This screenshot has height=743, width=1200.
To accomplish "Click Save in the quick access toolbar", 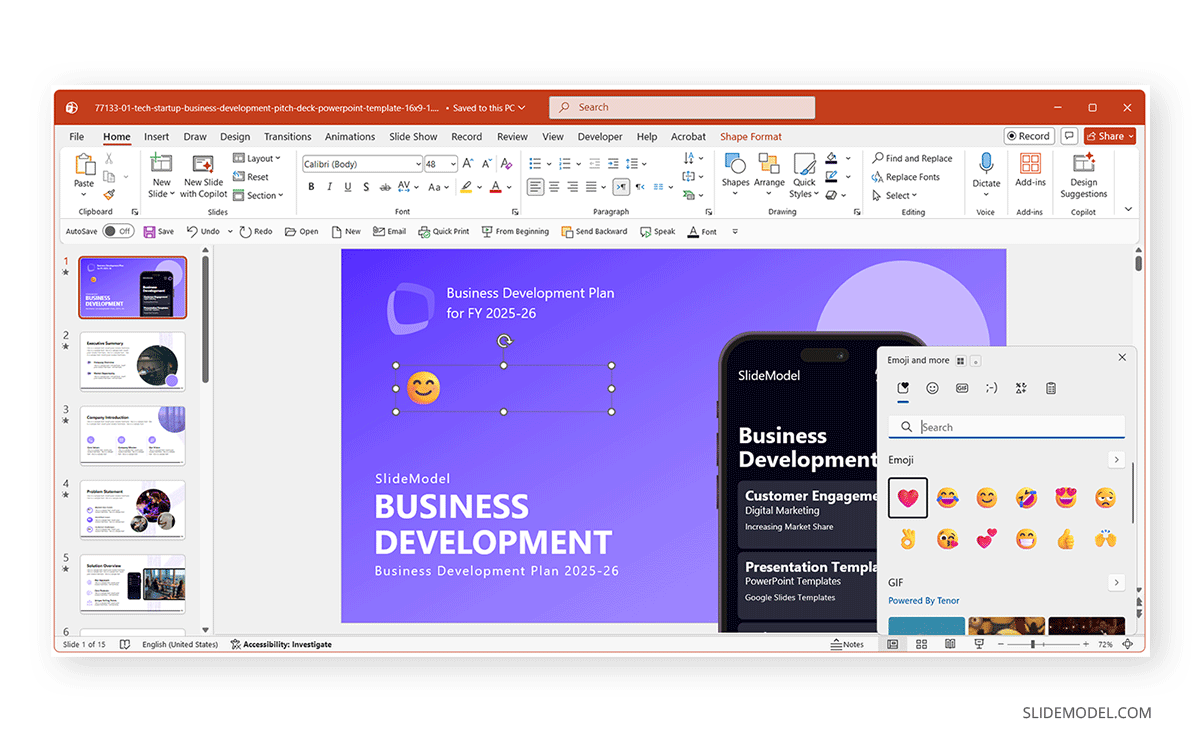I will click(158, 231).
